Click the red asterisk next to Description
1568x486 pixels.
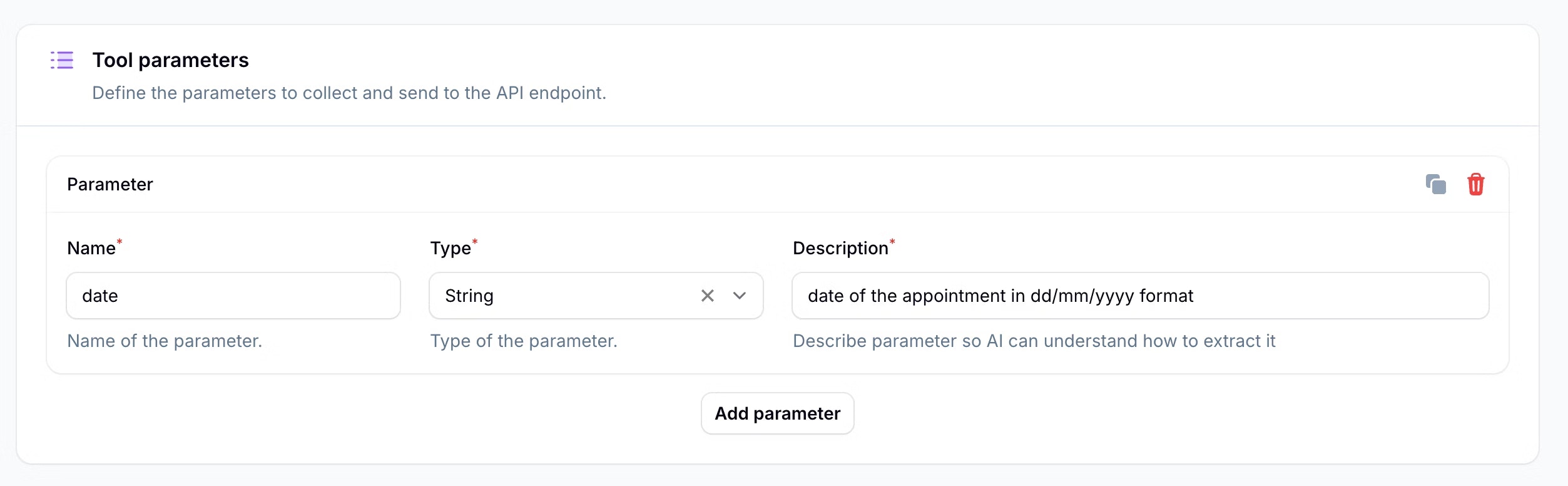(x=892, y=242)
